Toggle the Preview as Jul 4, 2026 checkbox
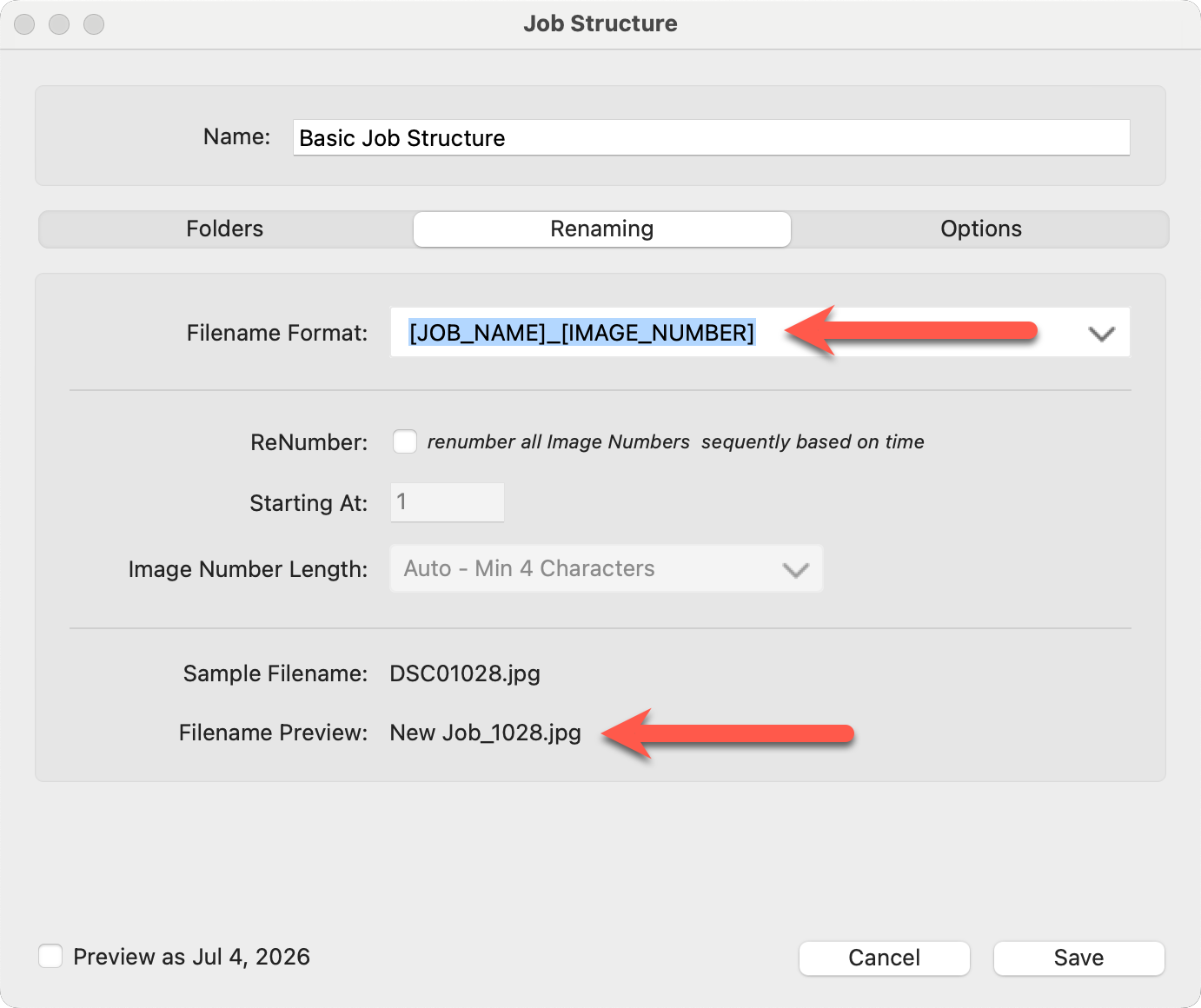The image size is (1201, 1008). [x=50, y=957]
